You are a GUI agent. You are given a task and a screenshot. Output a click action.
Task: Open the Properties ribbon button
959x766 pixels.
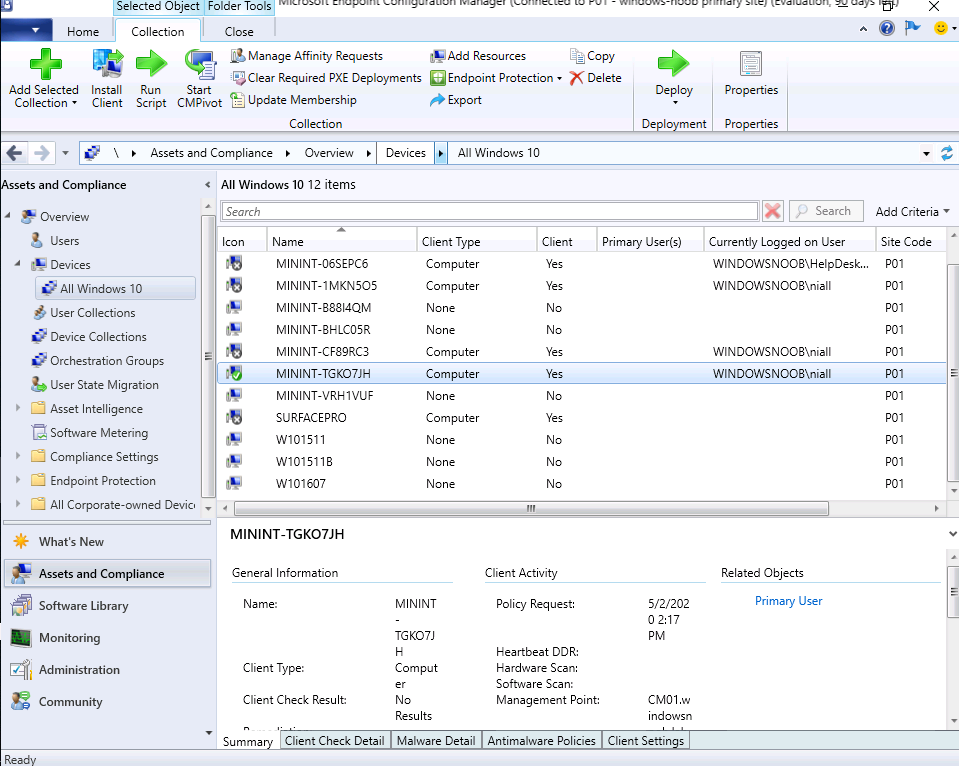751,73
